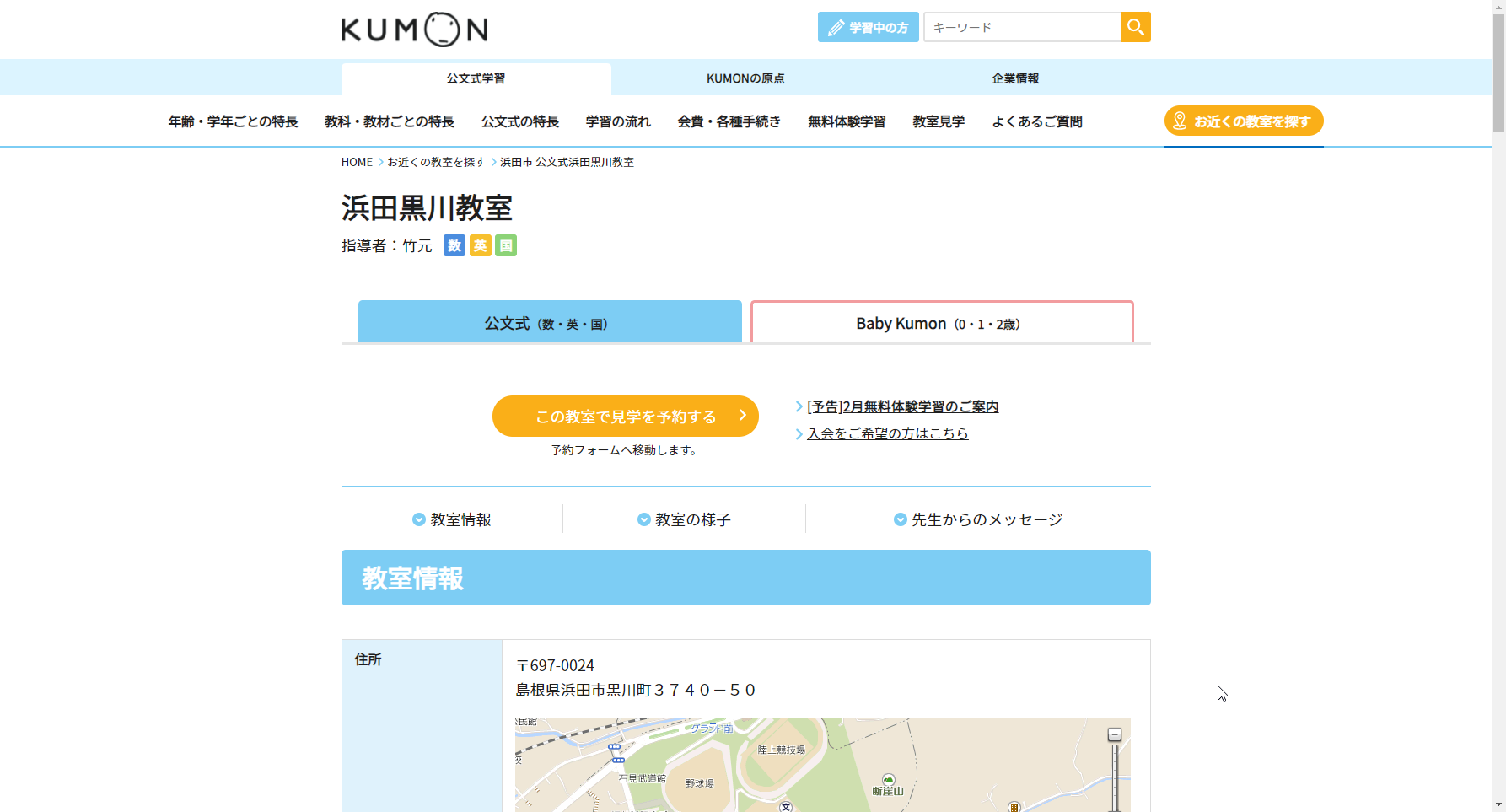This screenshot has height=812, width=1506.
Task: Switch to the 公文式（数・英・国）tab
Action: pyautogui.click(x=550, y=322)
